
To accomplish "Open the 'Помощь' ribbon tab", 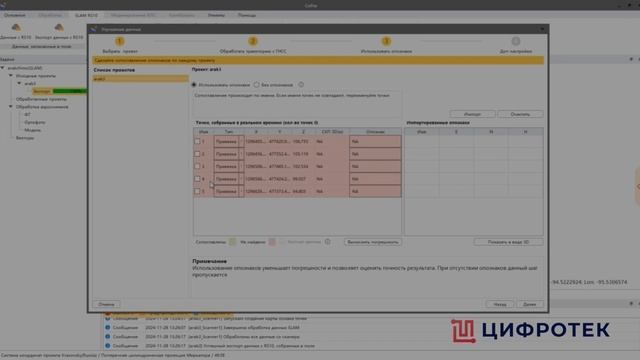I will pyautogui.click(x=247, y=15).
